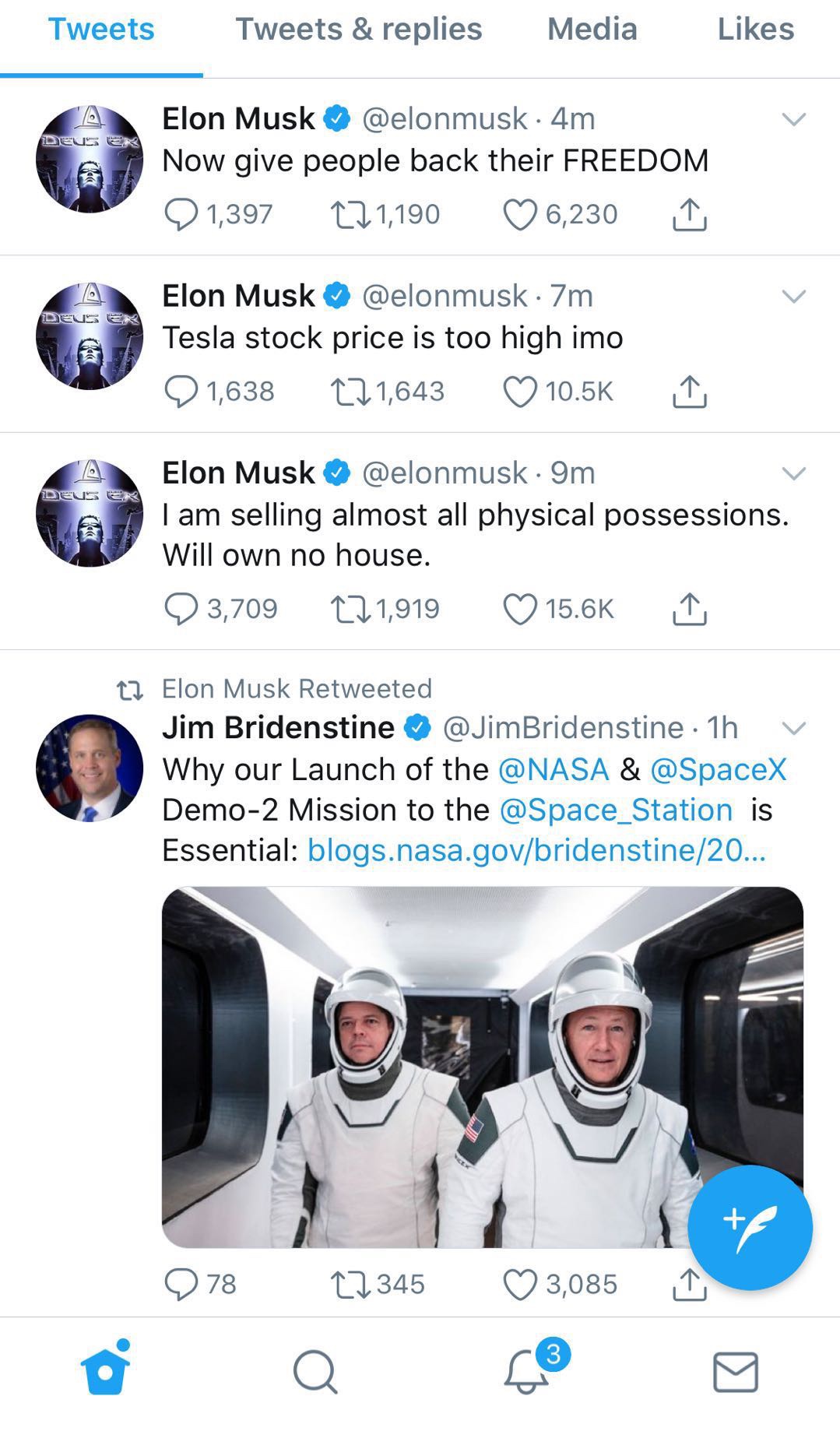Image resolution: width=840 pixels, height=1431 pixels.
Task: Open the @SpaceX mention link
Action: 718,769
